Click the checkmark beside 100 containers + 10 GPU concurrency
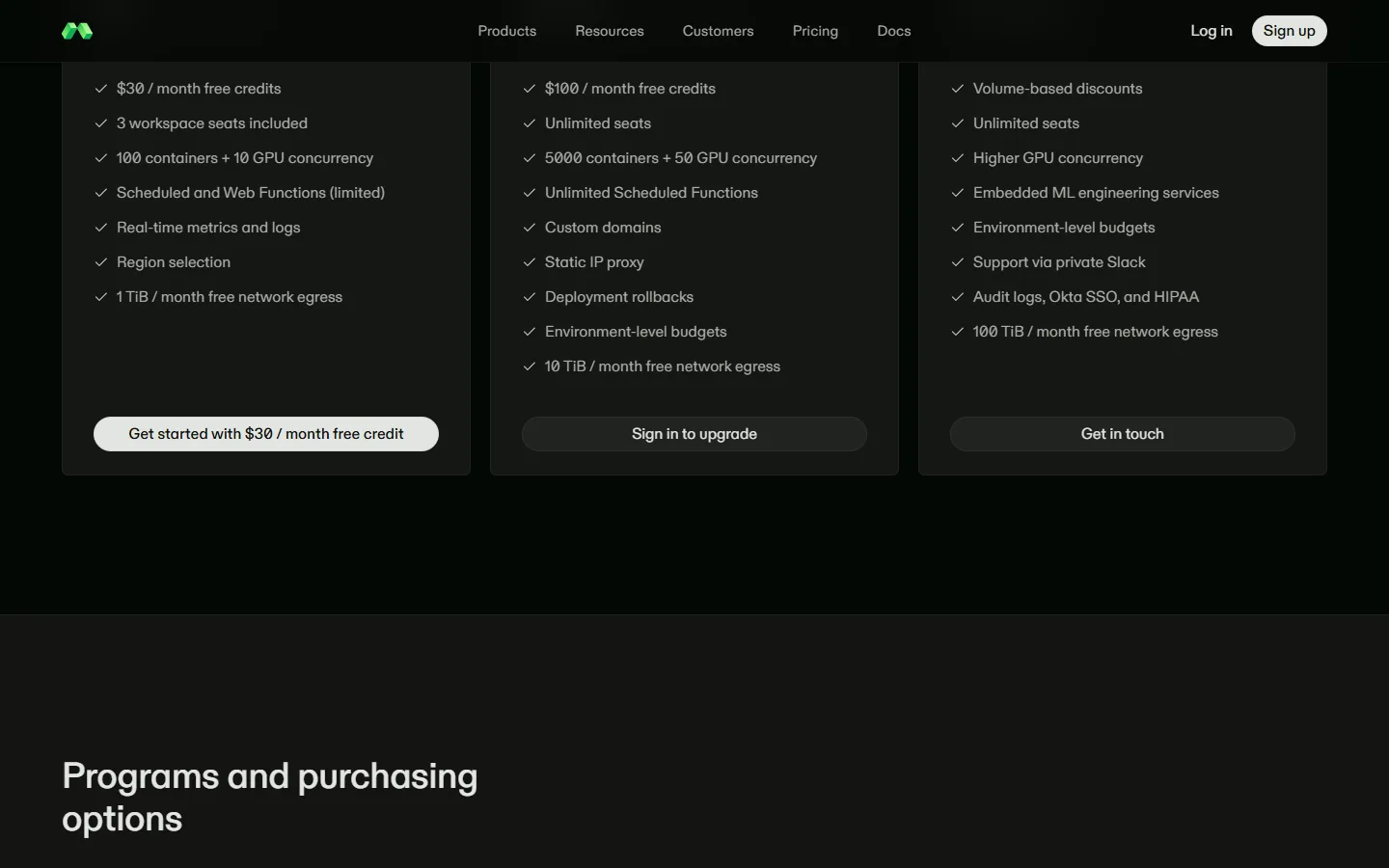Screen dimensions: 1389x868 [100, 158]
